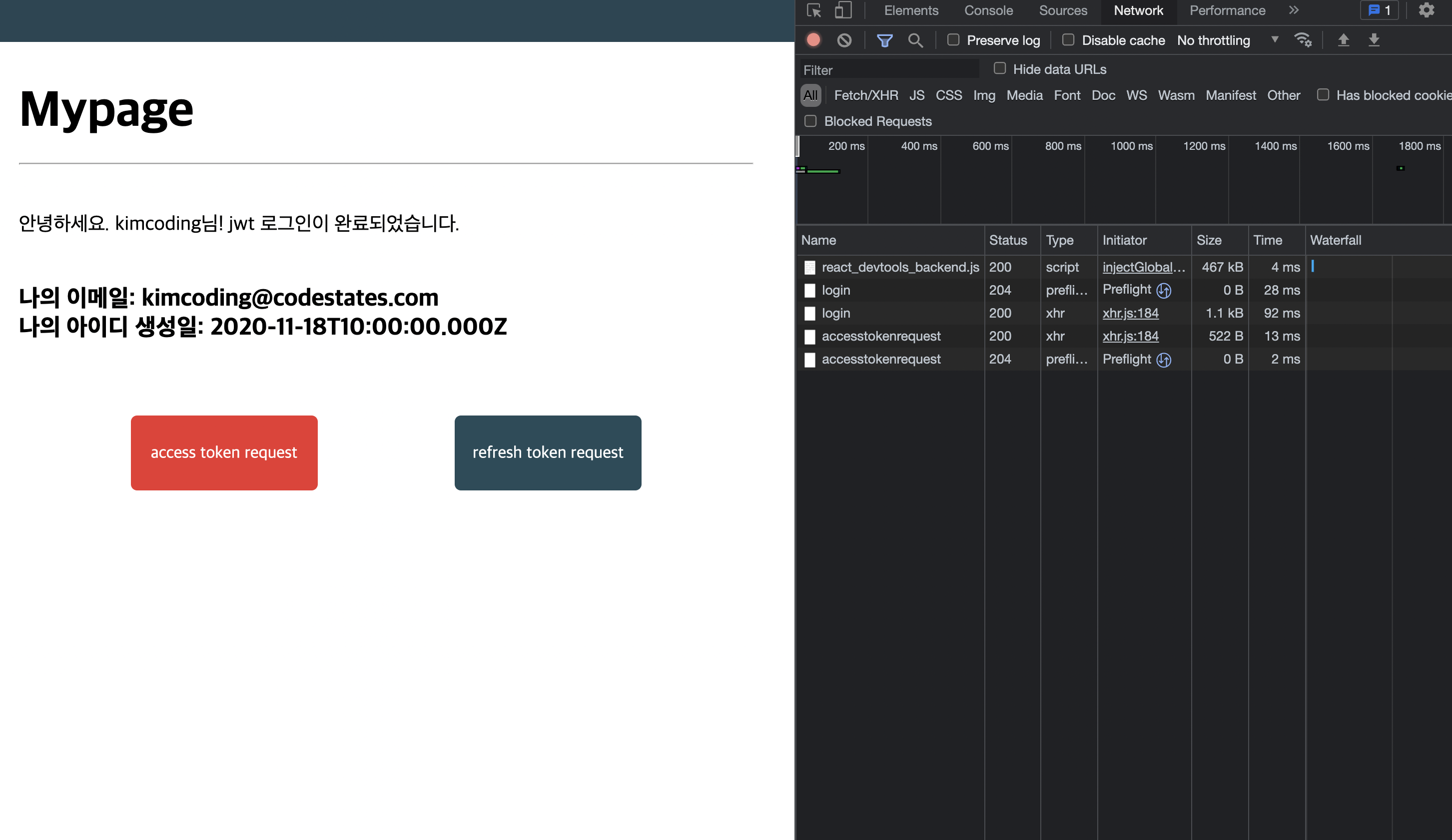1452x840 pixels.
Task: Filter requests by Fetch/XHR
Action: tap(865, 95)
